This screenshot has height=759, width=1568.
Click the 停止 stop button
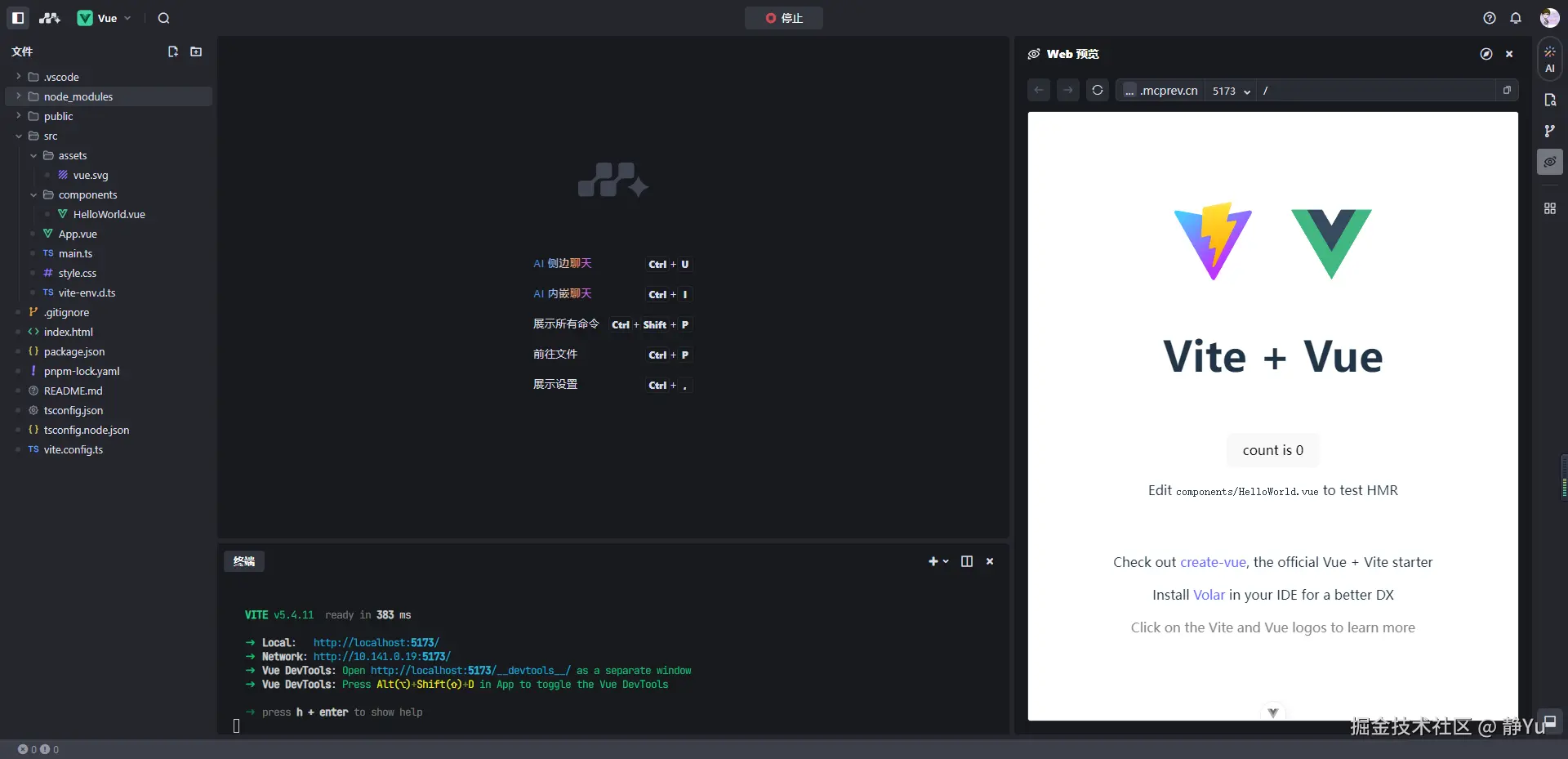784,18
